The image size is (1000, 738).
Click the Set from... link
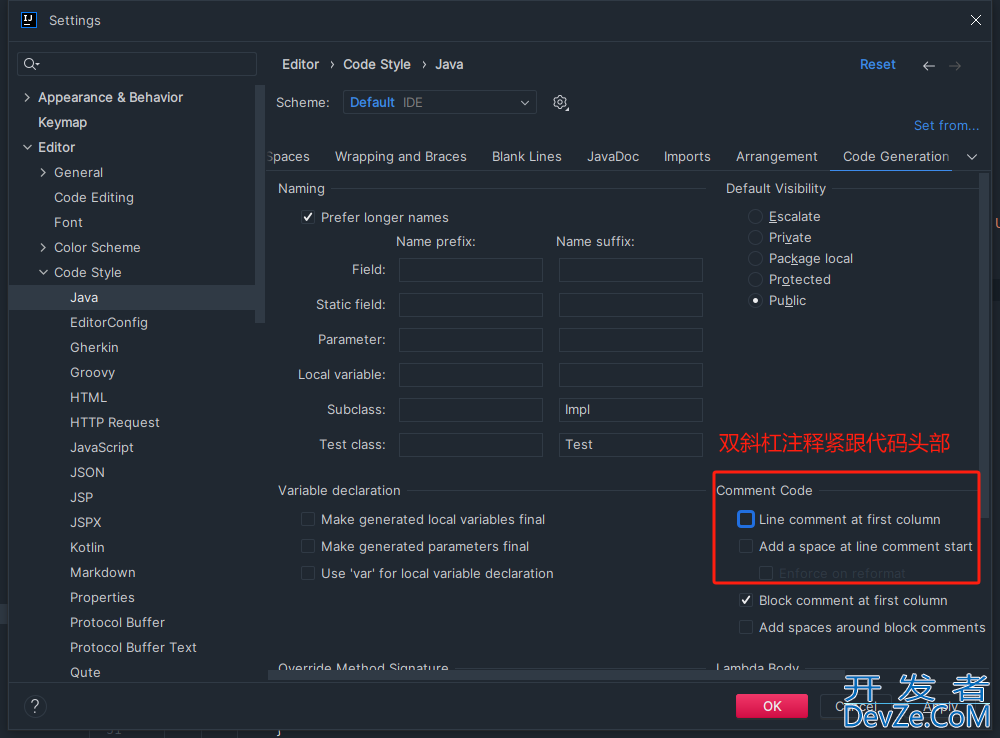[x=946, y=126]
